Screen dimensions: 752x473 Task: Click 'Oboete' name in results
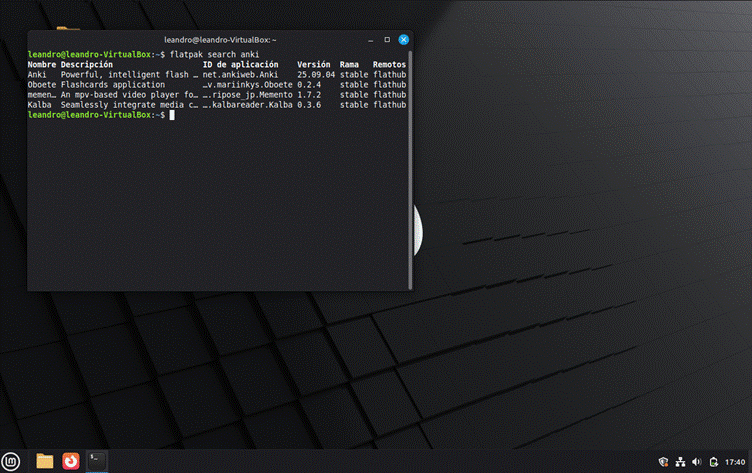click(x=42, y=85)
